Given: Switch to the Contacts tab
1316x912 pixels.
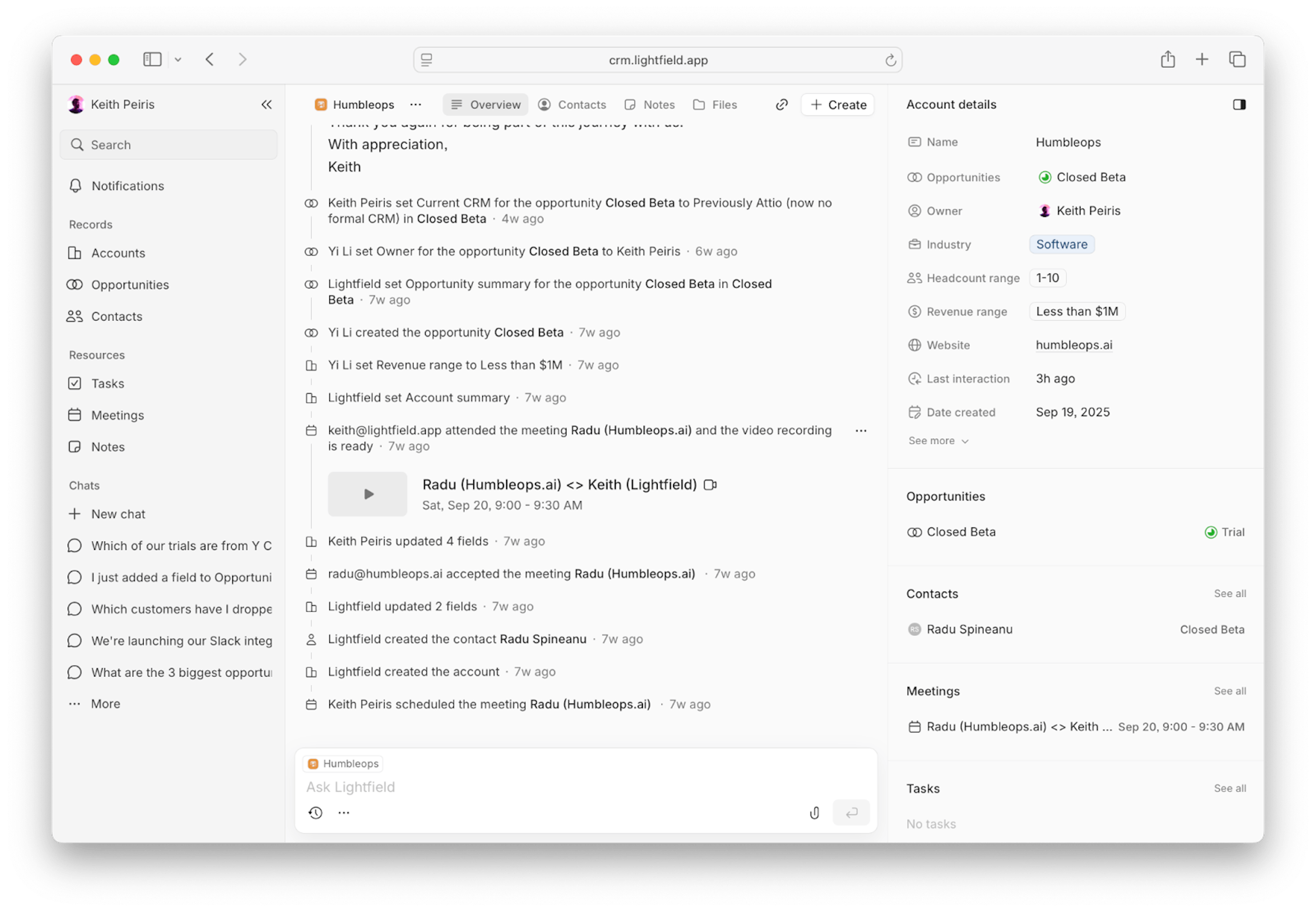Looking at the screenshot, I should tap(572, 104).
